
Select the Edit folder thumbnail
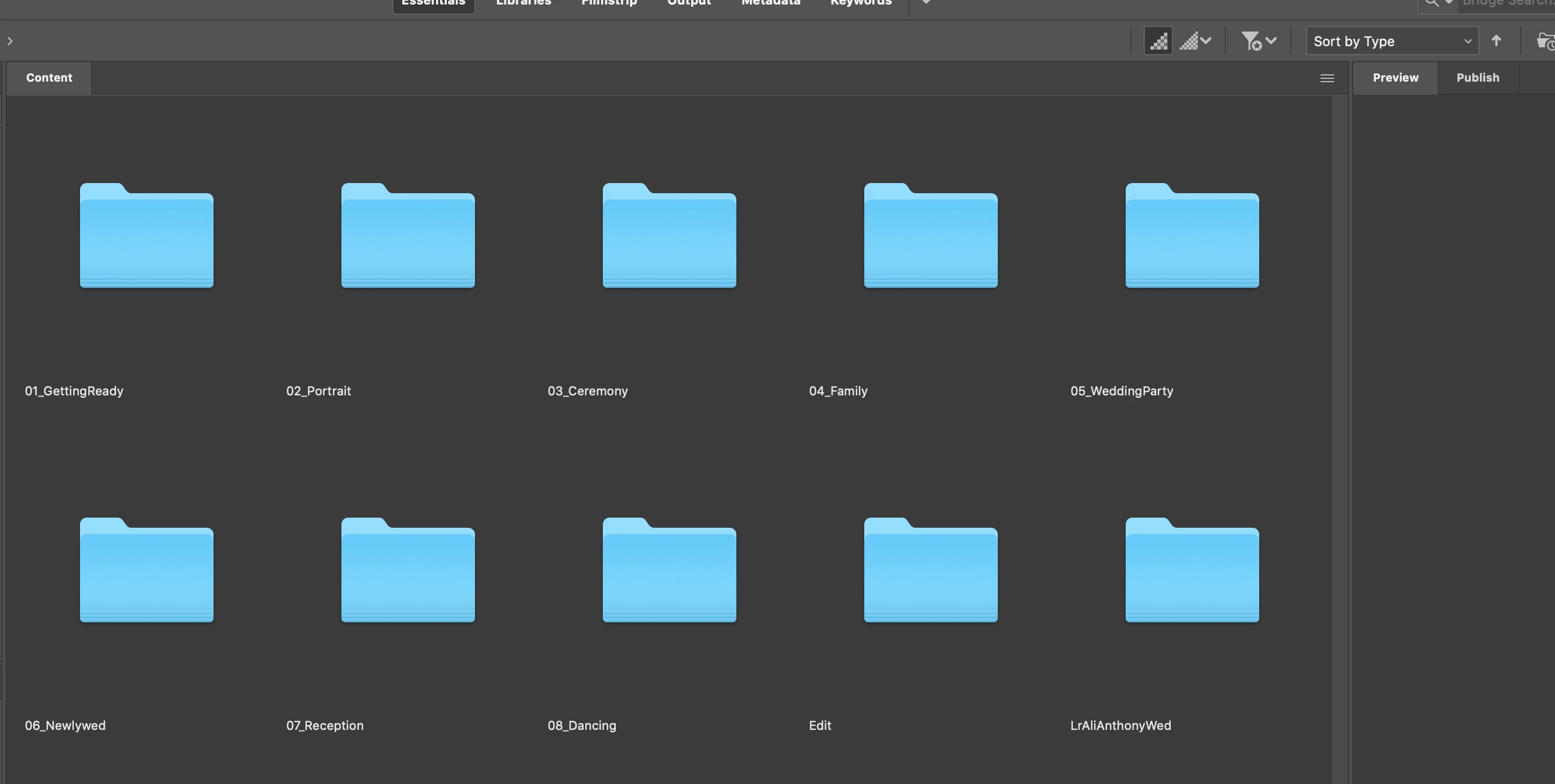tap(930, 570)
